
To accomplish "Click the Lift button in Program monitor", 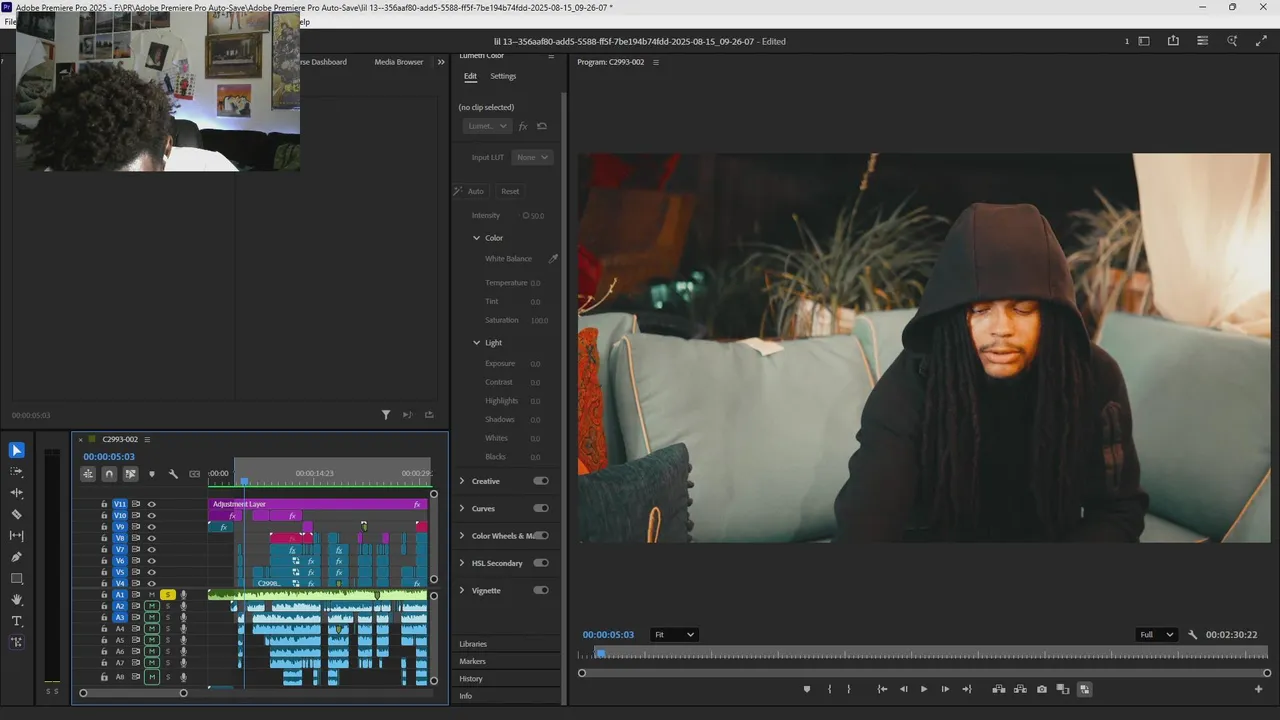I will [998, 689].
